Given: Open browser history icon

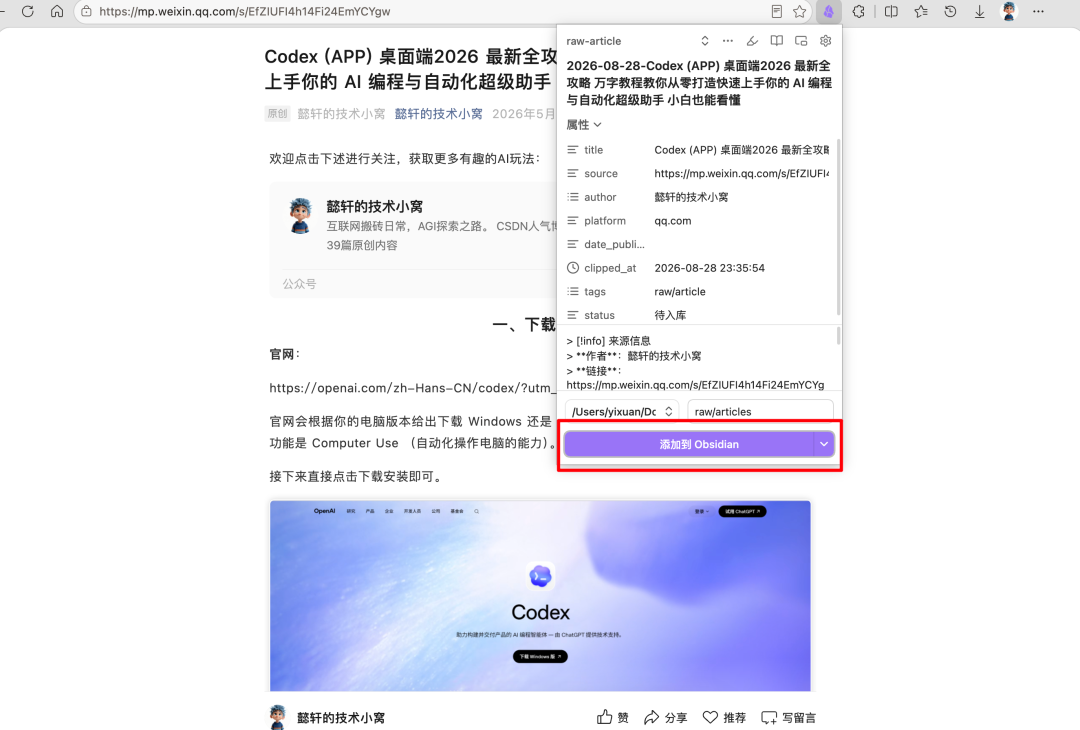Looking at the screenshot, I should coord(951,11).
